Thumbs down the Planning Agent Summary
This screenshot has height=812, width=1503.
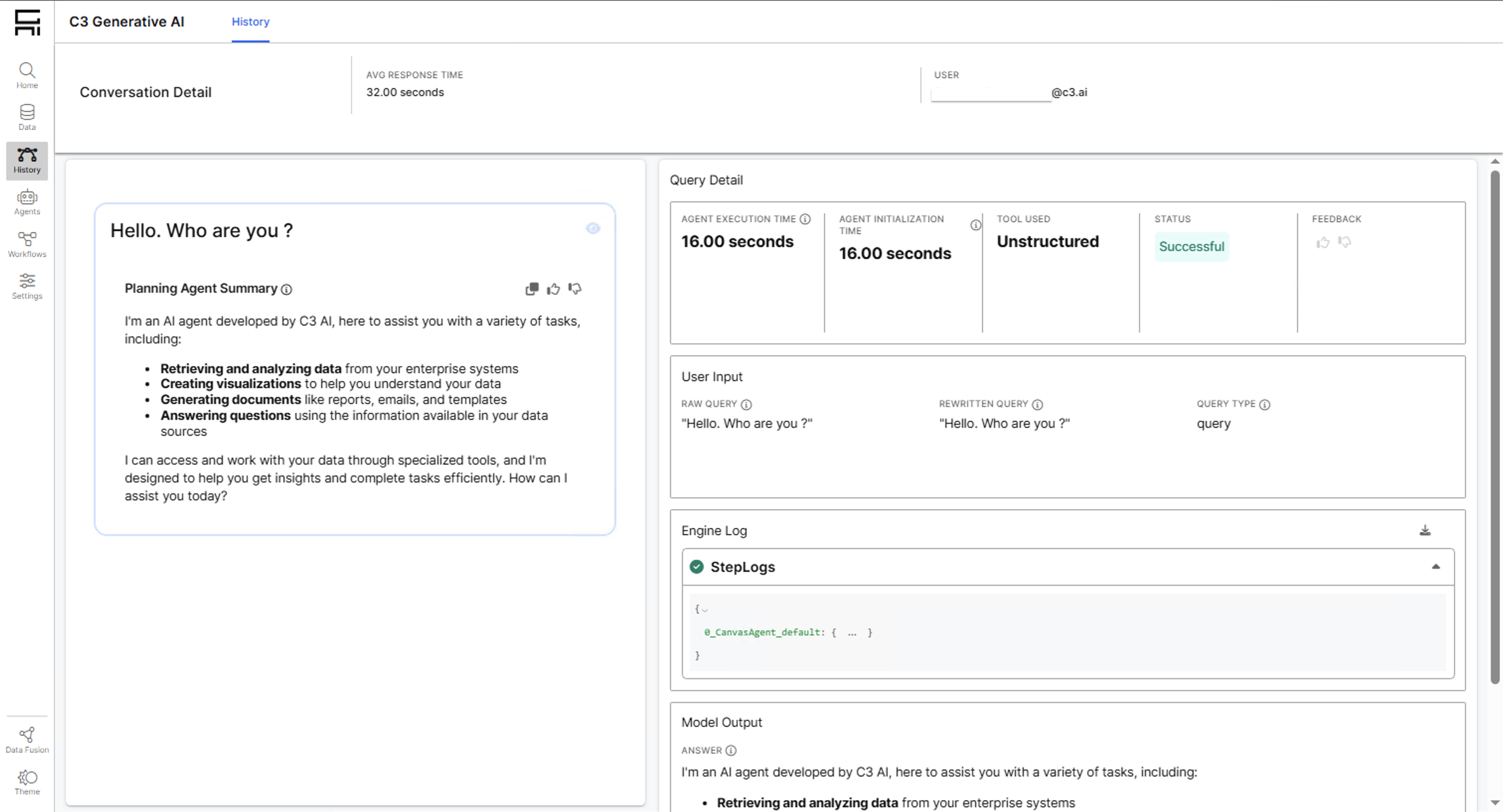point(575,289)
